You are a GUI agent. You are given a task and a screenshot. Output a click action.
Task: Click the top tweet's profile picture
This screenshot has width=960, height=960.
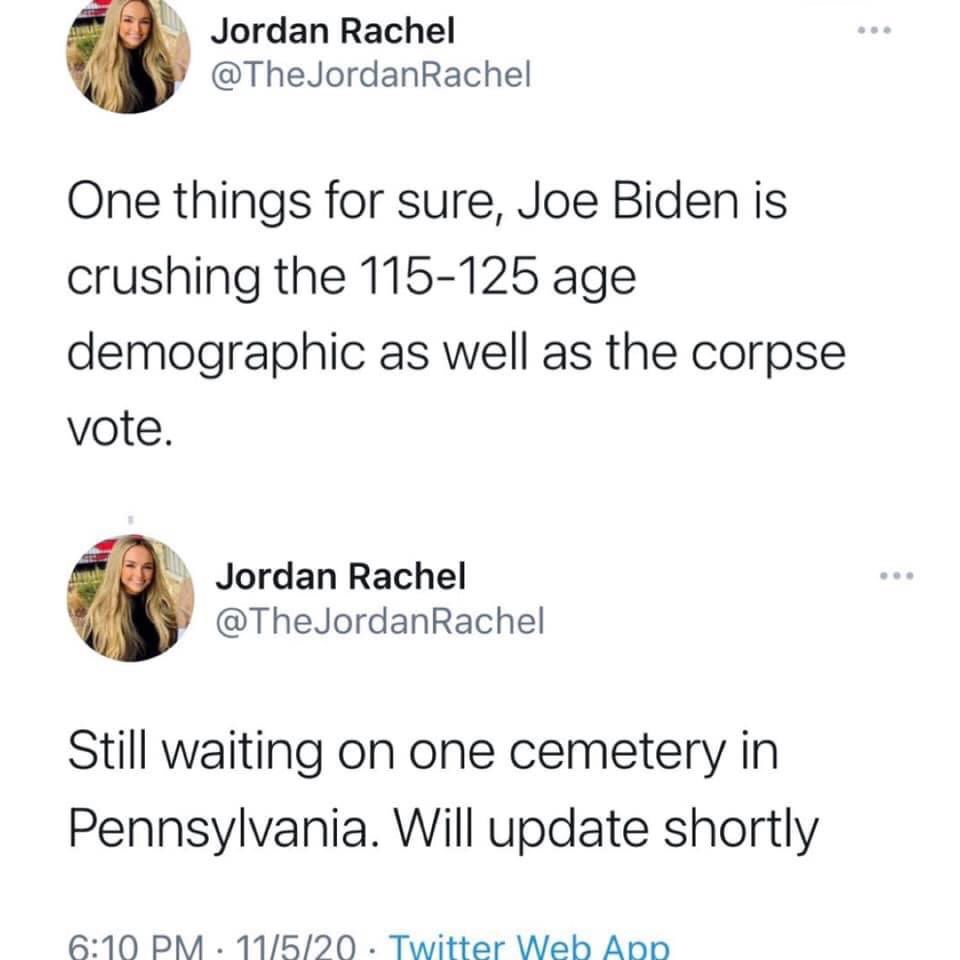tap(127, 54)
